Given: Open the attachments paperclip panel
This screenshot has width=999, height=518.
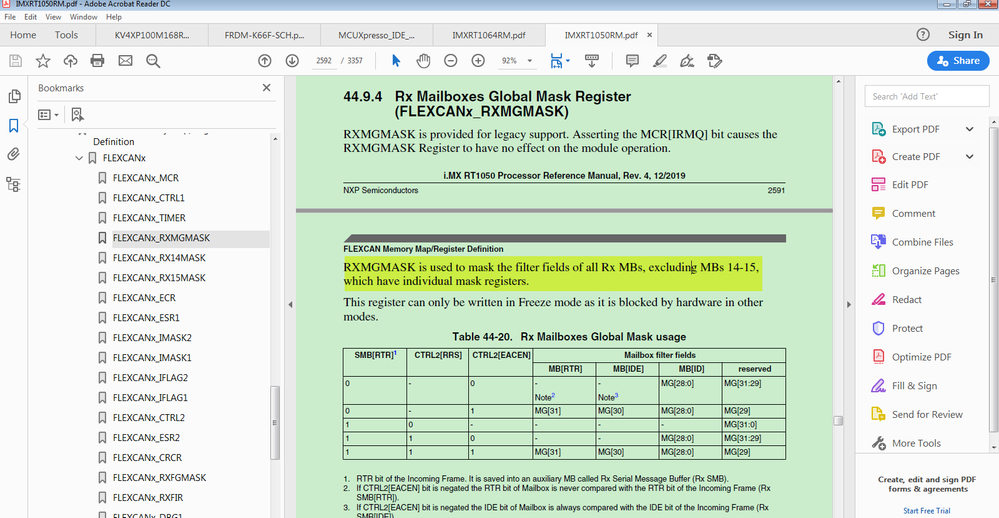Looking at the screenshot, I should click(13, 155).
